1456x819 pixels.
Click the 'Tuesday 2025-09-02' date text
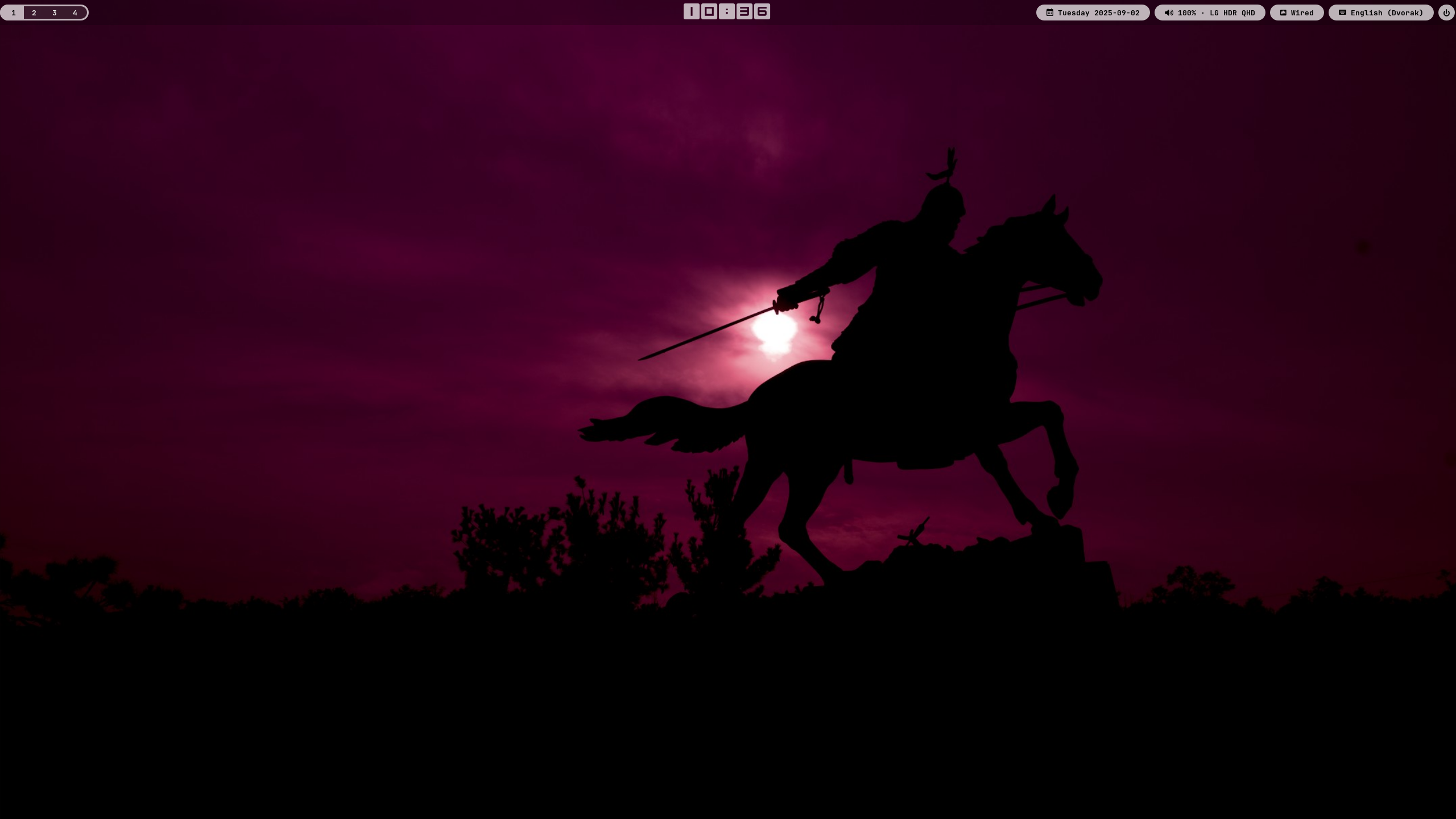(x=1098, y=13)
